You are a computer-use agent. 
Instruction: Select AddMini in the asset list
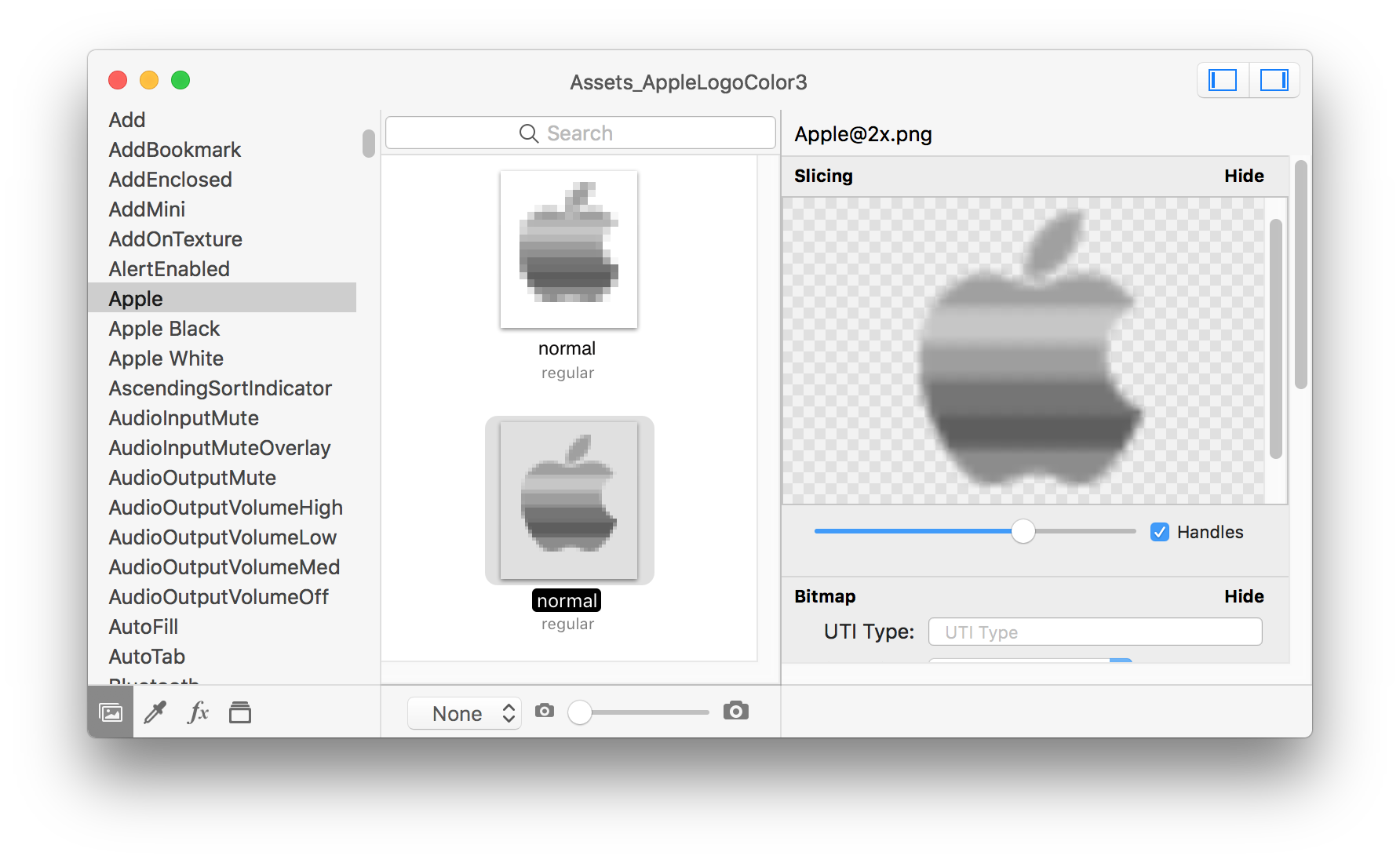tap(222, 209)
